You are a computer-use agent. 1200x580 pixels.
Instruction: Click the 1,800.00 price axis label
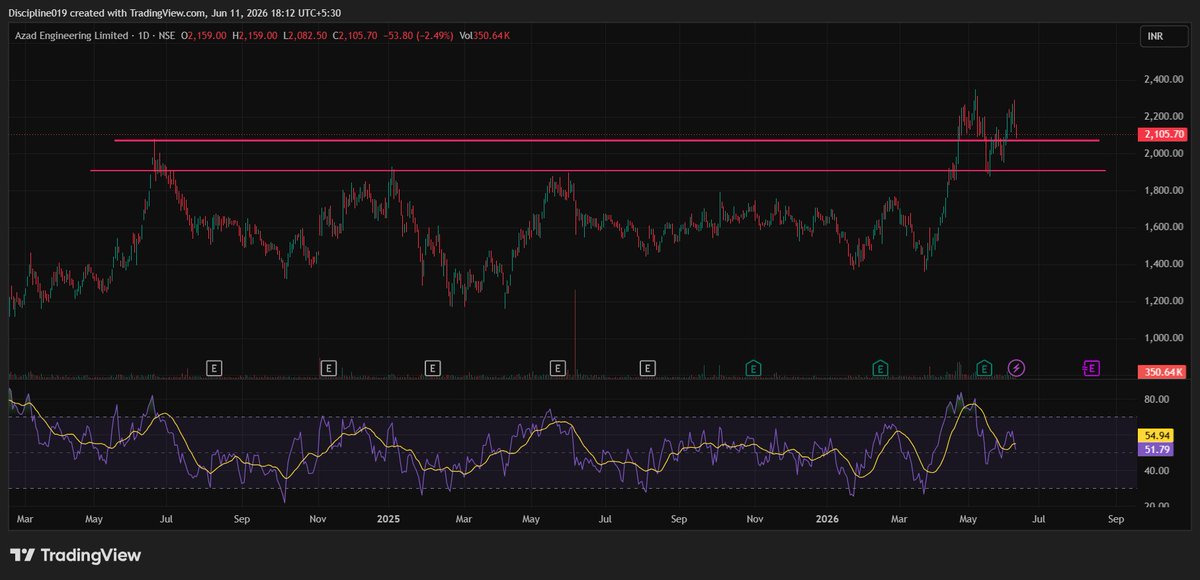pyautogui.click(x=1164, y=190)
